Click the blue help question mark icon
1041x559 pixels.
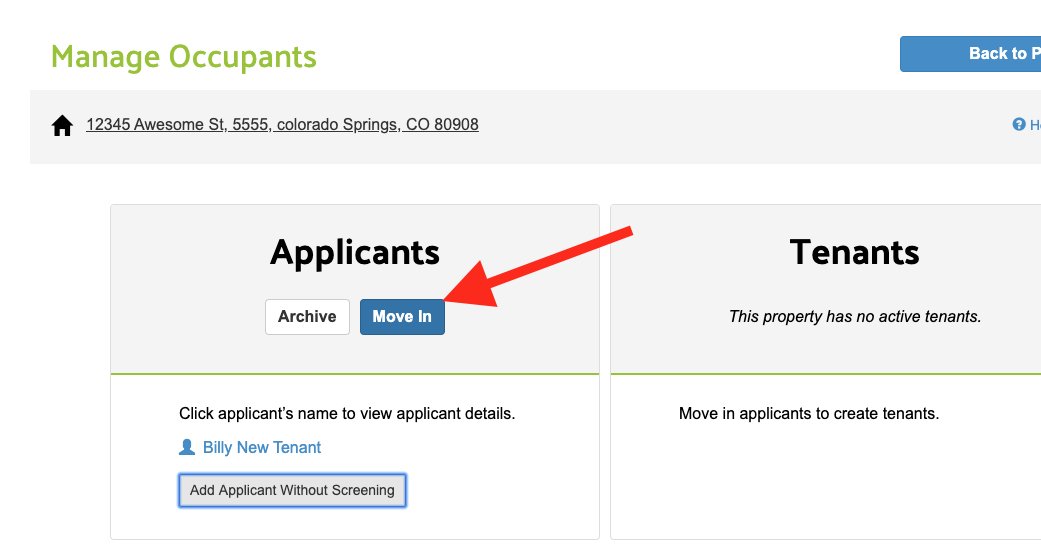click(x=1019, y=125)
